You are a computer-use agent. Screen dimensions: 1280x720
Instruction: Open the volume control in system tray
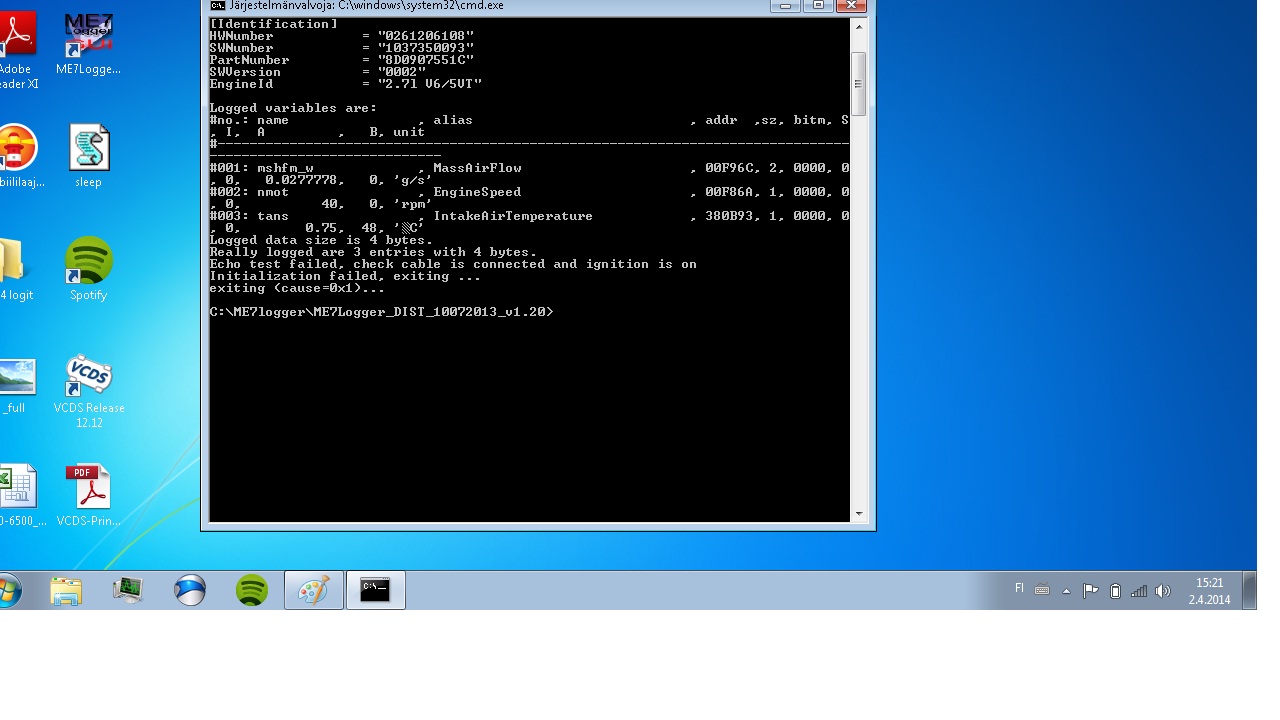pyautogui.click(x=1162, y=591)
